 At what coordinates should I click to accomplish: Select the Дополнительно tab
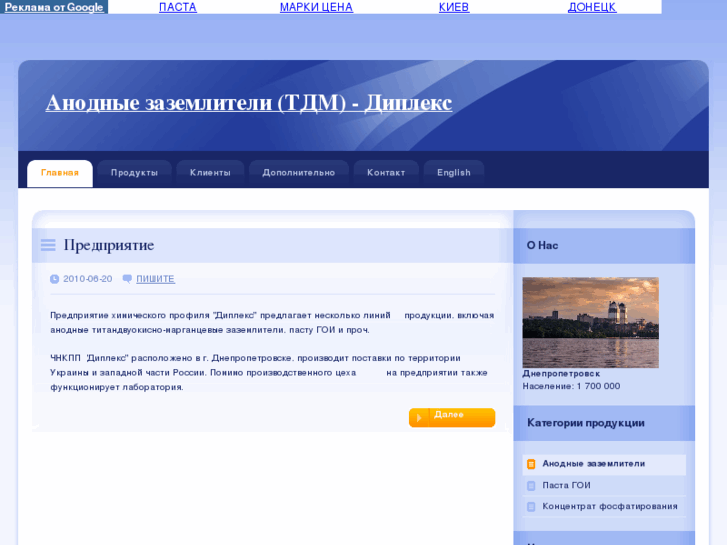coord(299,173)
